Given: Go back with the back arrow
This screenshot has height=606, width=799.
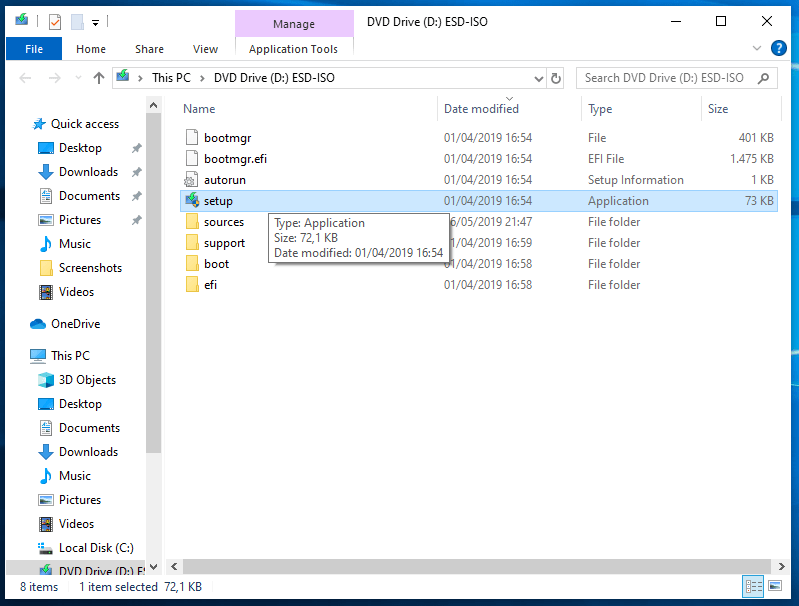Looking at the screenshot, I should tap(25, 78).
